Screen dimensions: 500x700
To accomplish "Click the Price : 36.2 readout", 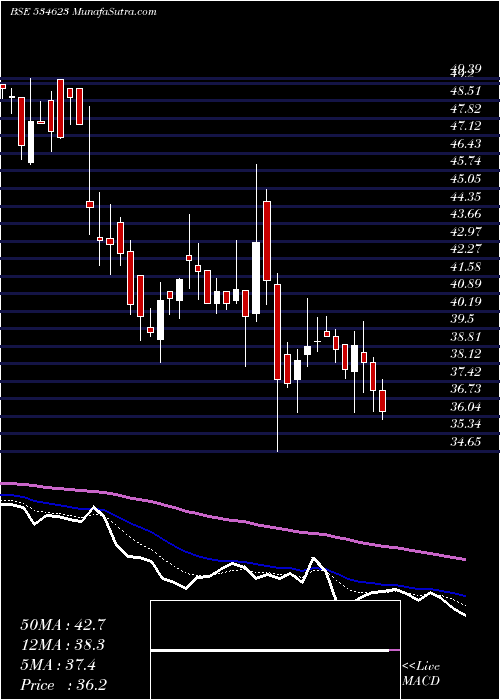I will pos(63,685).
